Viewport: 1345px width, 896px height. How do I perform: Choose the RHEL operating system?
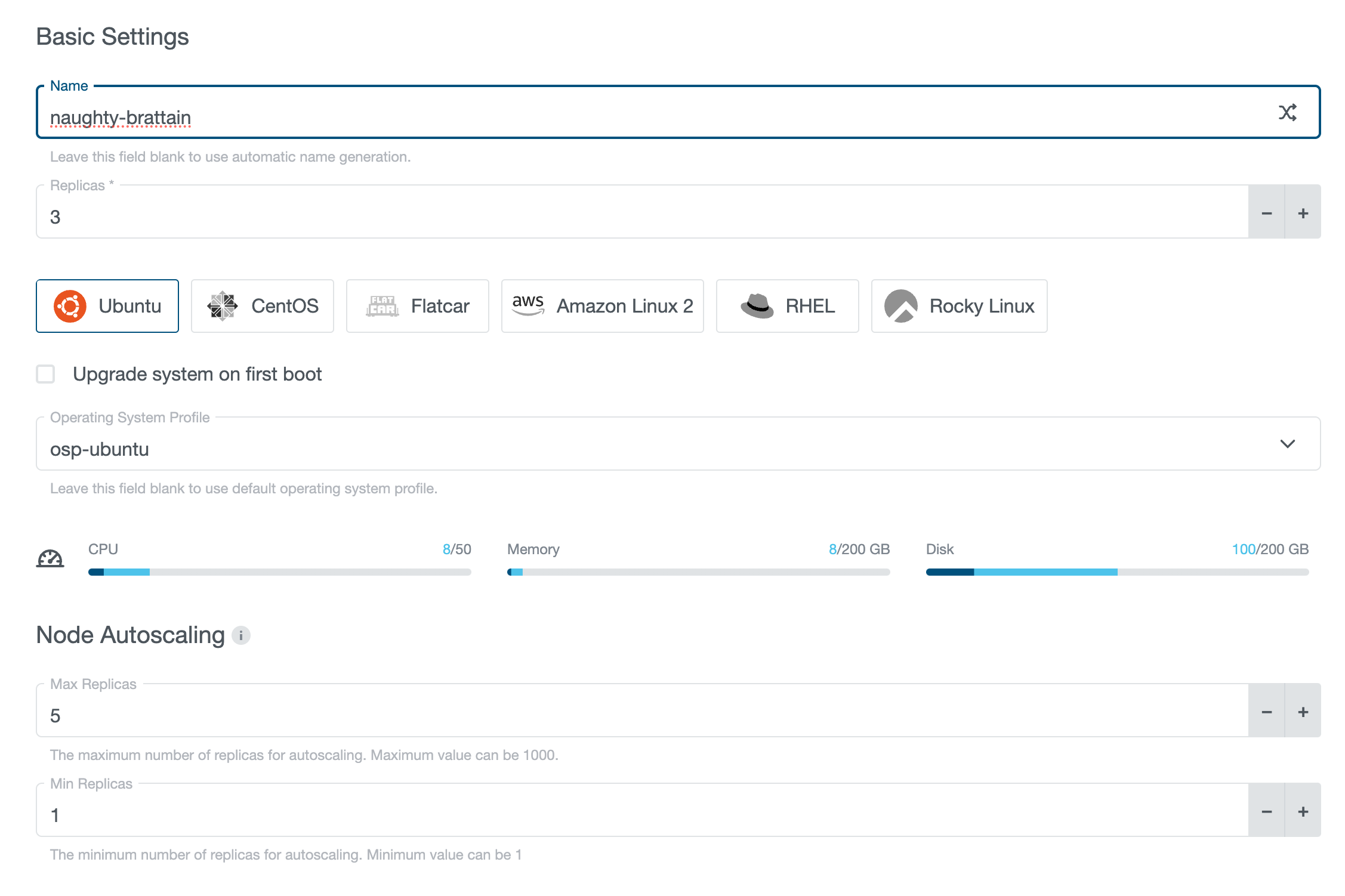(787, 306)
